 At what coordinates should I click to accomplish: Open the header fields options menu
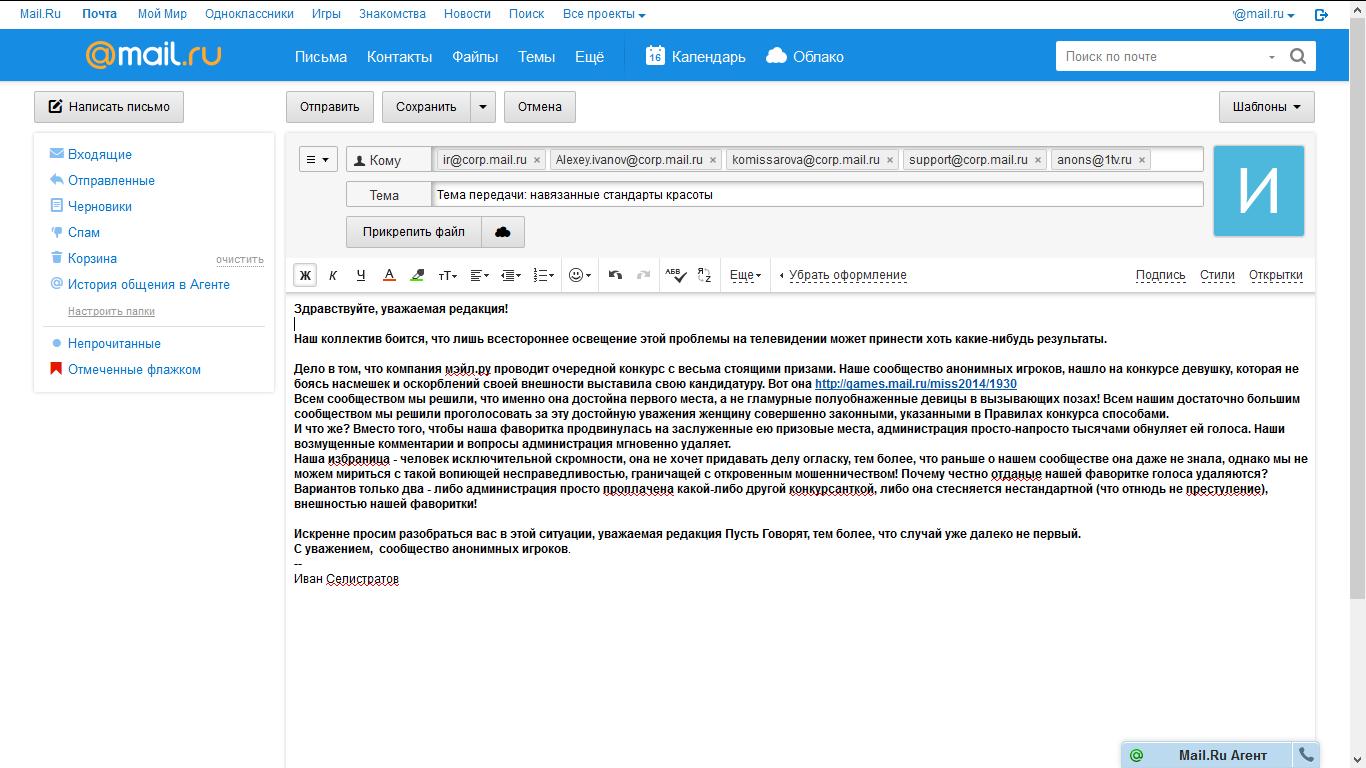point(318,160)
